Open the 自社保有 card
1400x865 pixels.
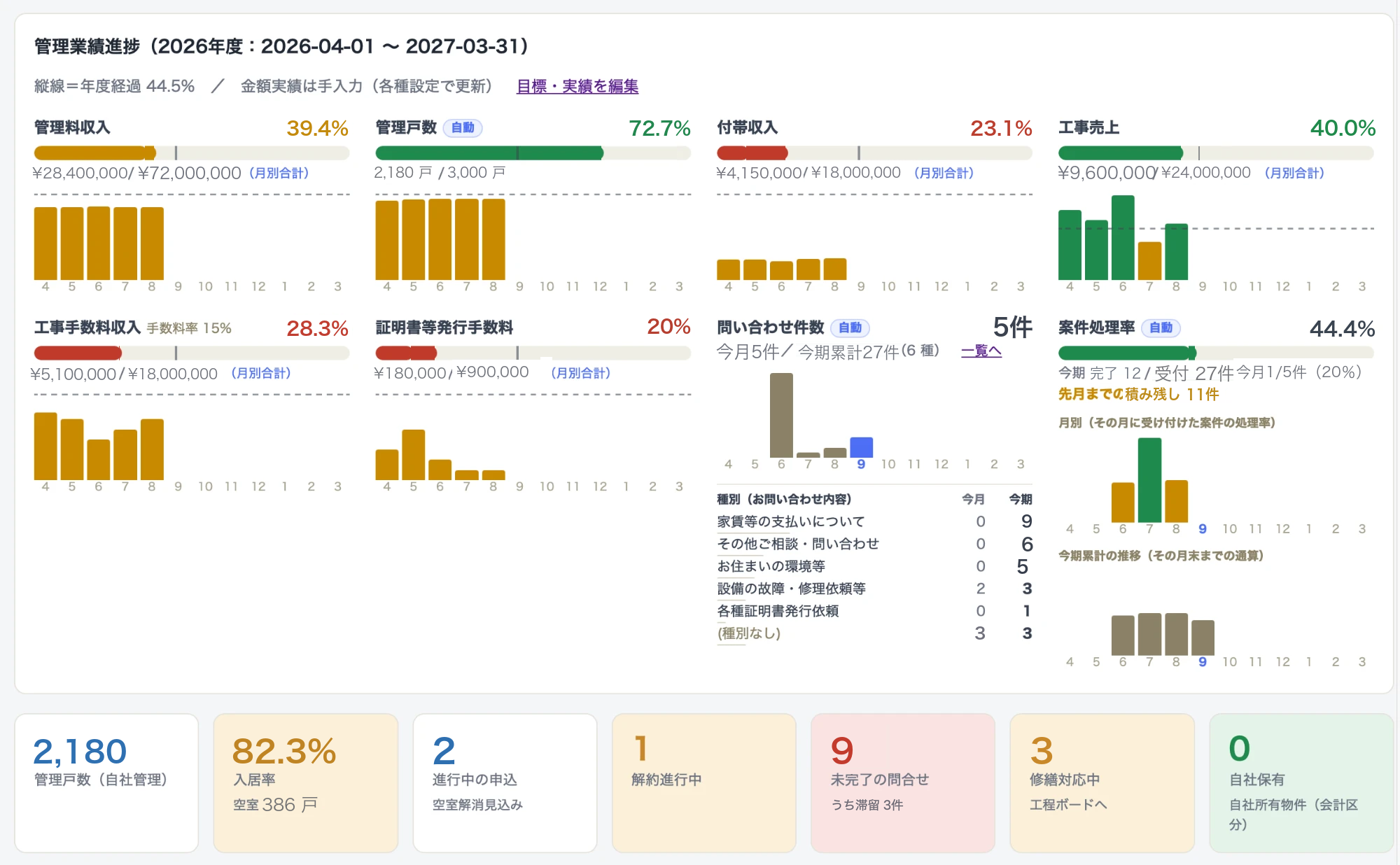(1301, 783)
